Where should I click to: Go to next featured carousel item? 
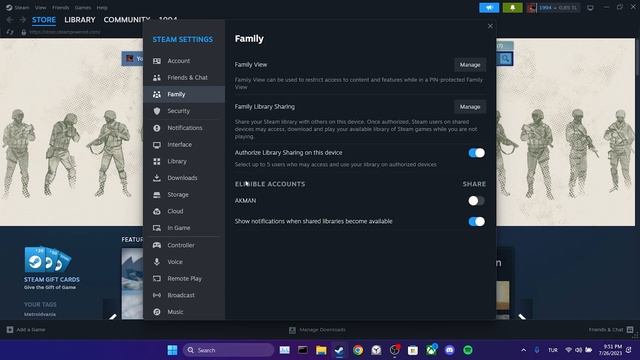[x=523, y=316]
